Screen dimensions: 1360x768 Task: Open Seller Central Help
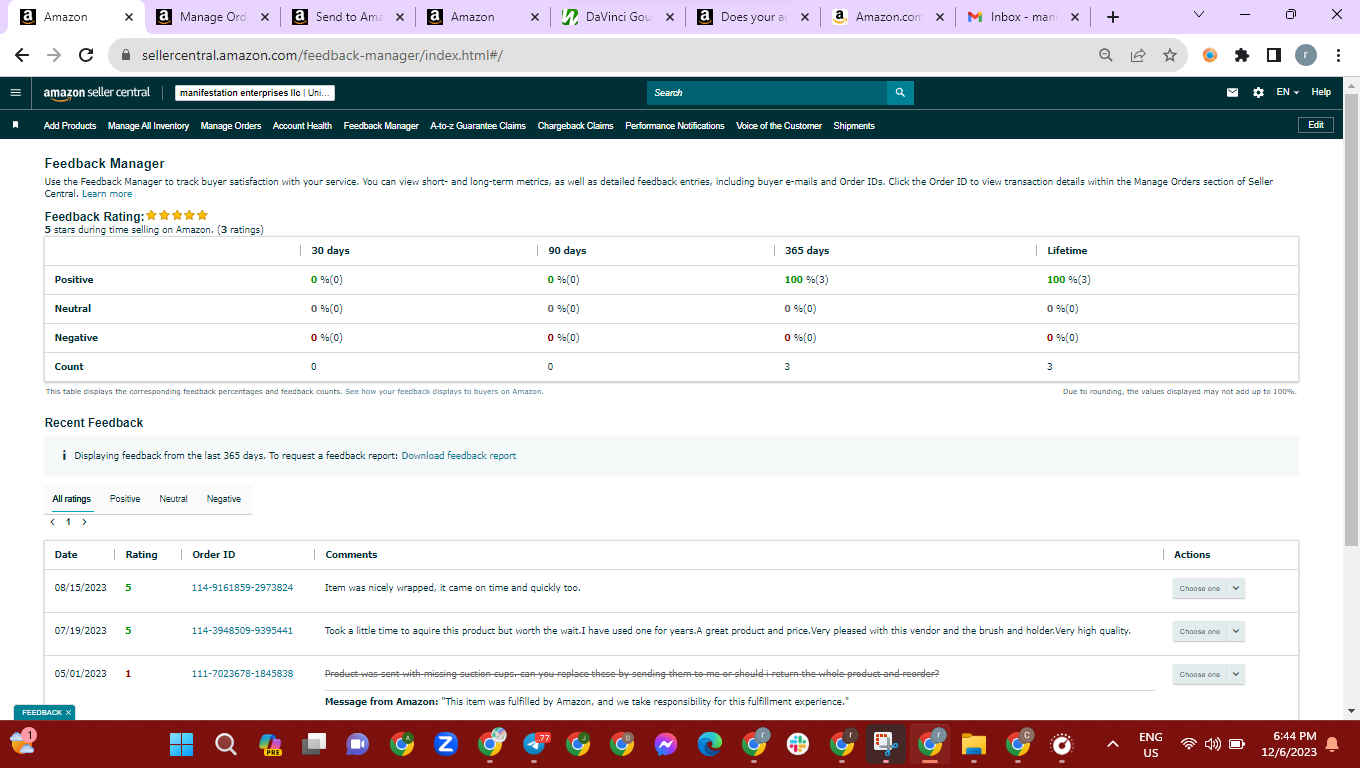point(1321,92)
